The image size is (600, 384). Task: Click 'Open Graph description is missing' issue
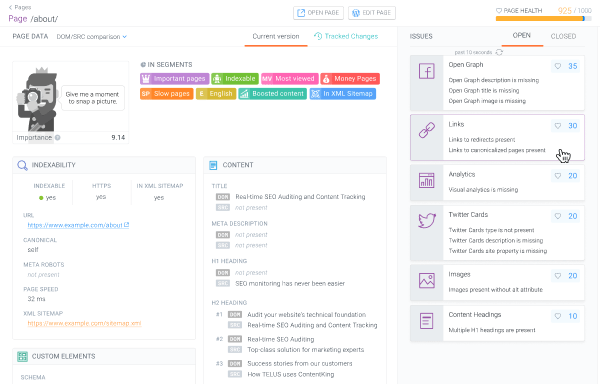click(x=494, y=80)
